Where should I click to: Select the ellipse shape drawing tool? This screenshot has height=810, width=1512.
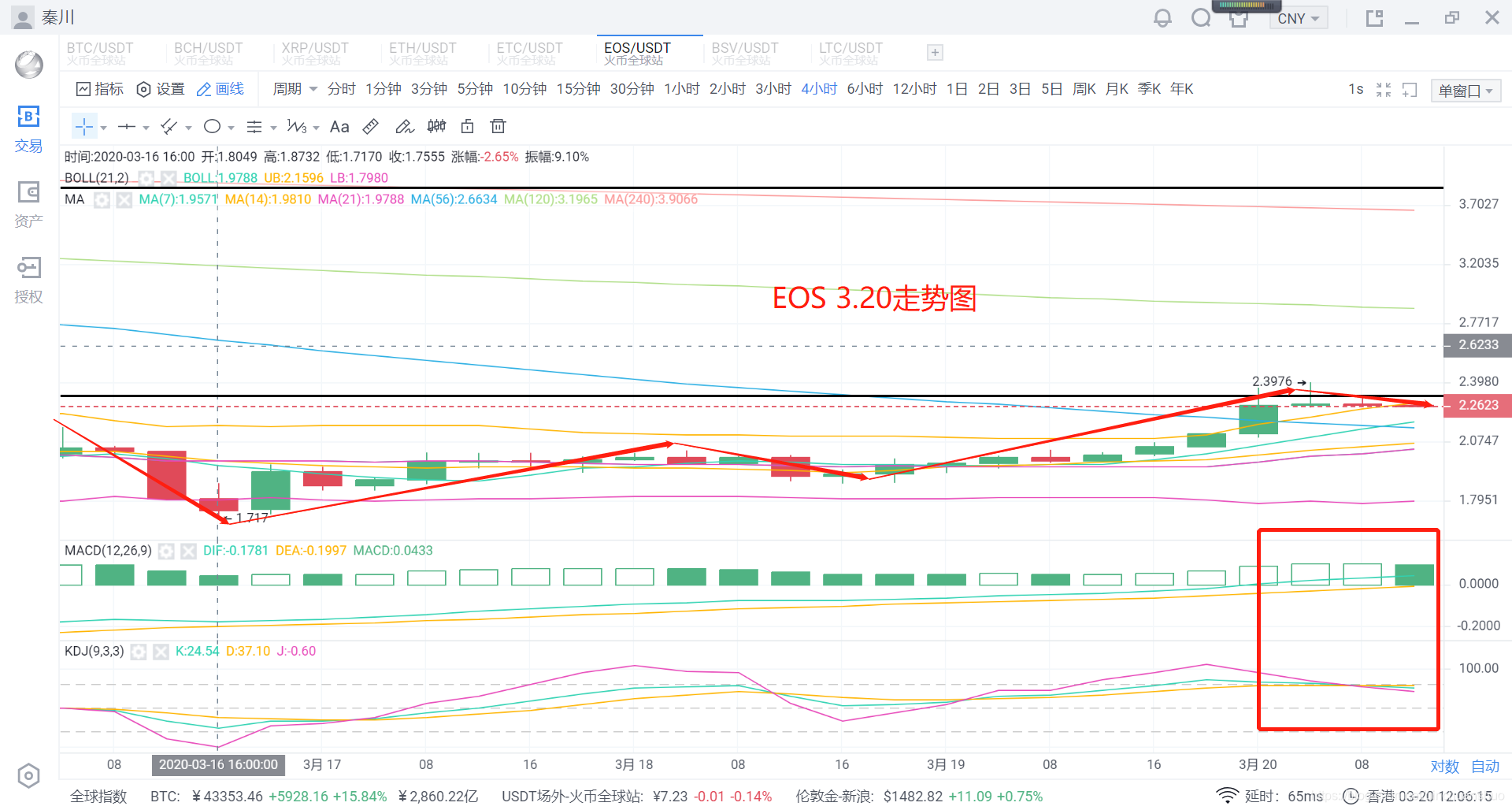coord(212,127)
